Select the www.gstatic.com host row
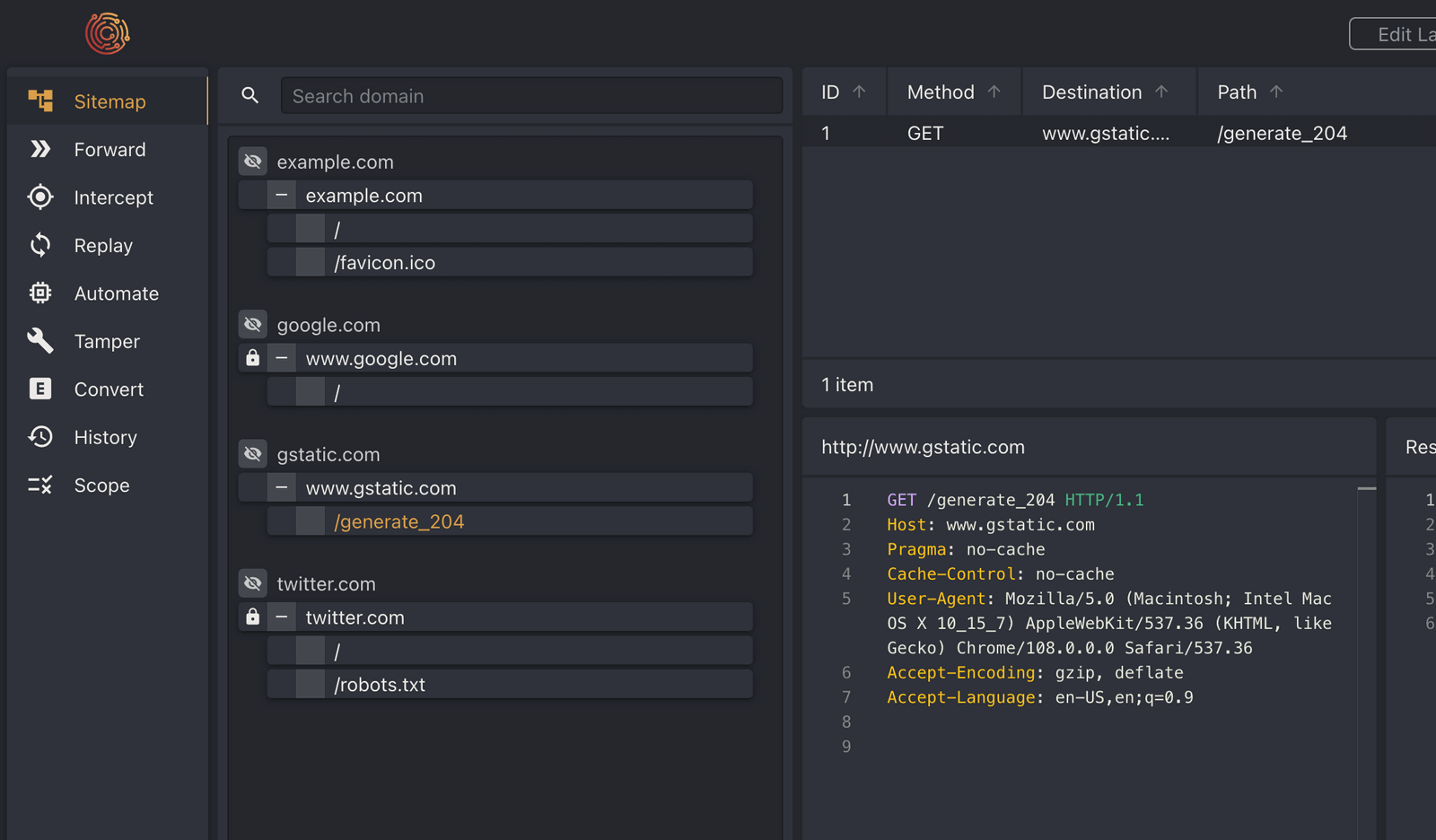1436x840 pixels. point(495,487)
